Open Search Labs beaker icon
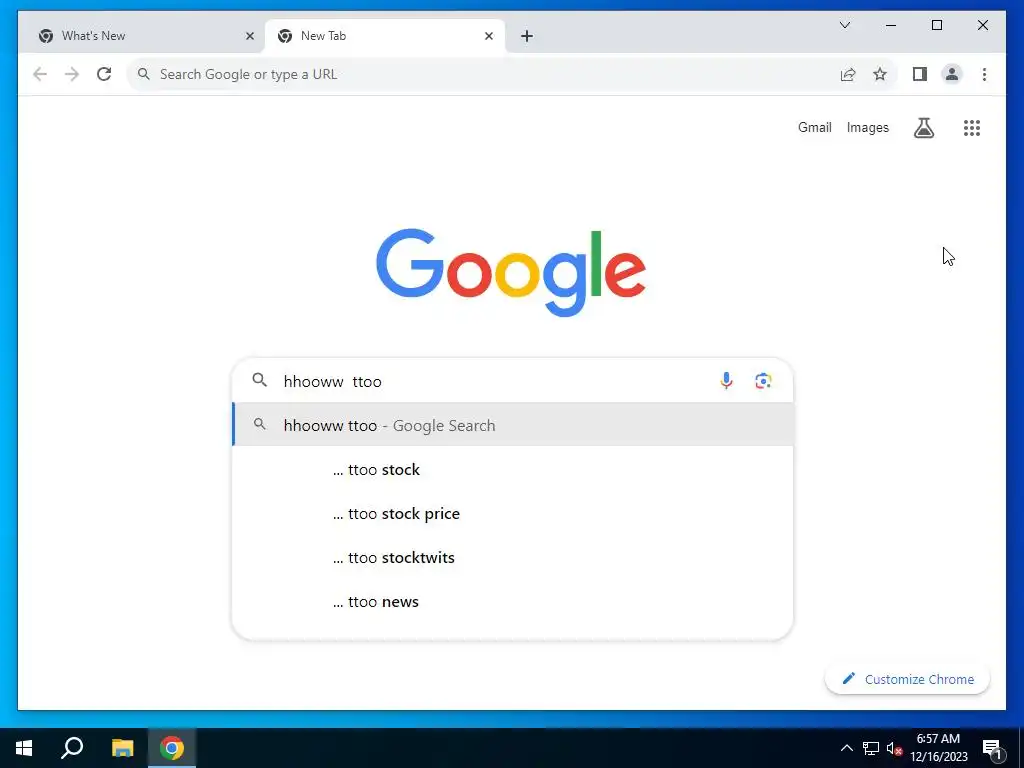Screen dimensions: 1024x768 [923, 128]
